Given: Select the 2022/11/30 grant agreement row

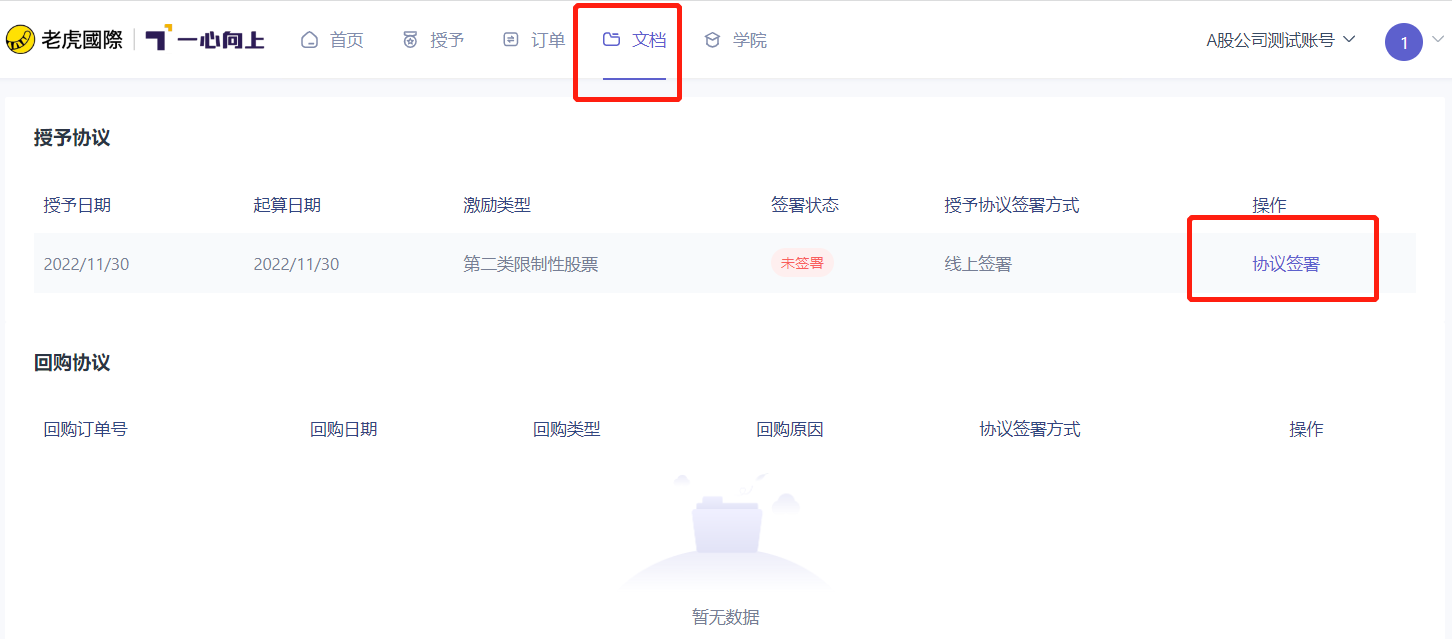Looking at the screenshot, I should [x=725, y=263].
